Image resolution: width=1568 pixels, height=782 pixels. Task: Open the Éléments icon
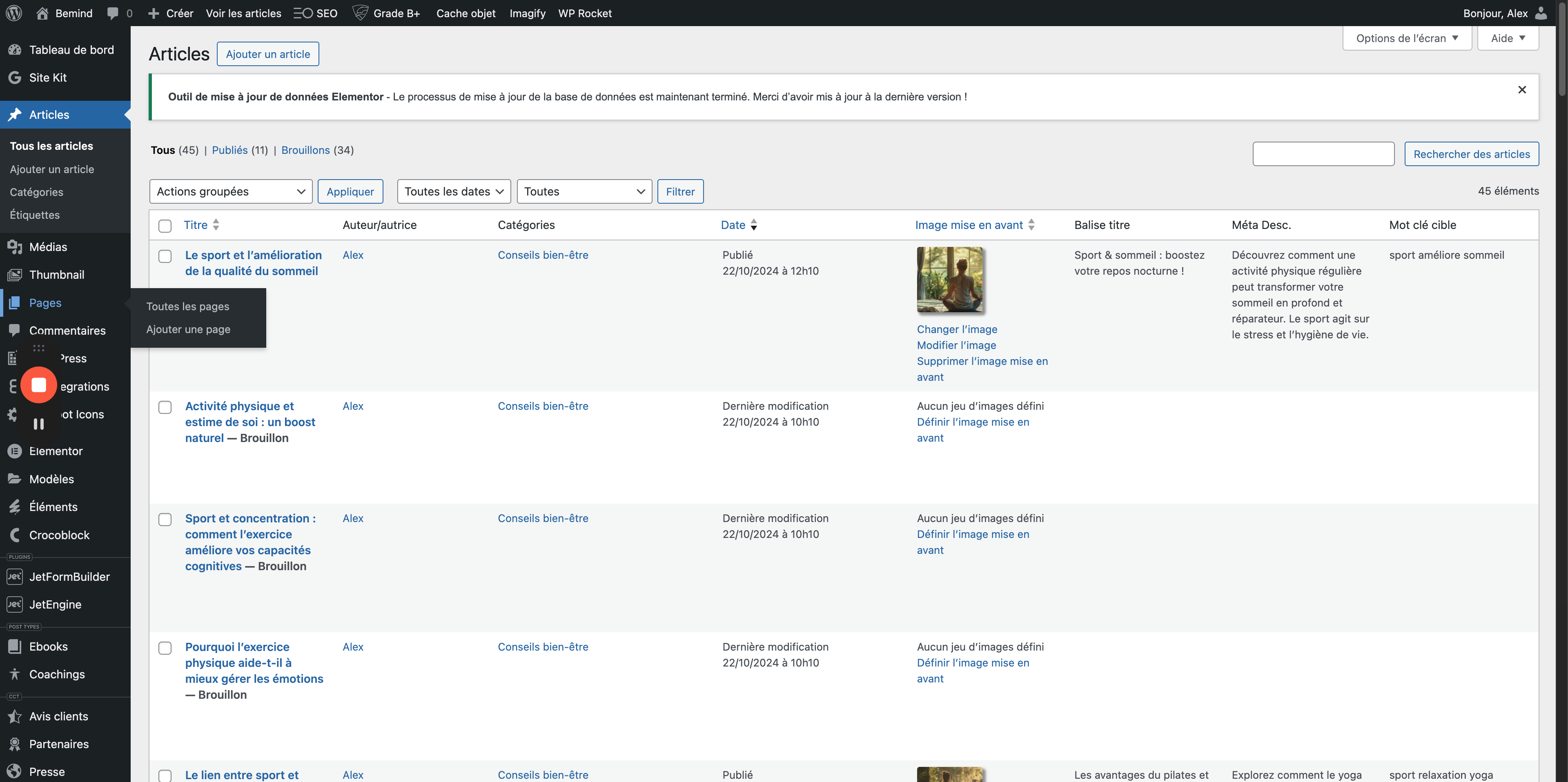coord(15,507)
